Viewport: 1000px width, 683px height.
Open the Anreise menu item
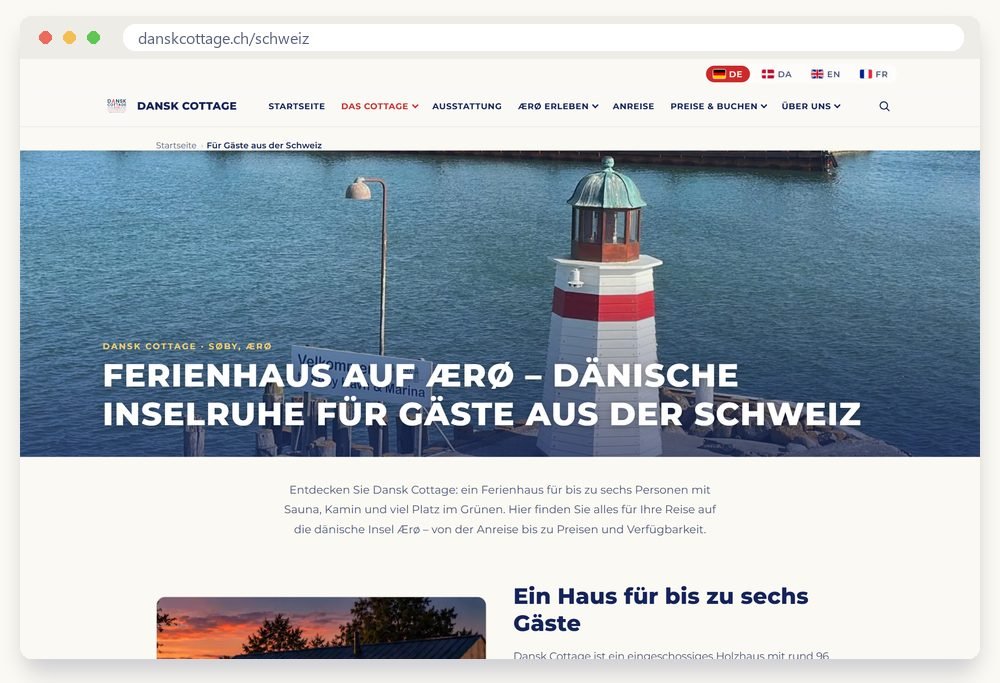pyautogui.click(x=633, y=106)
